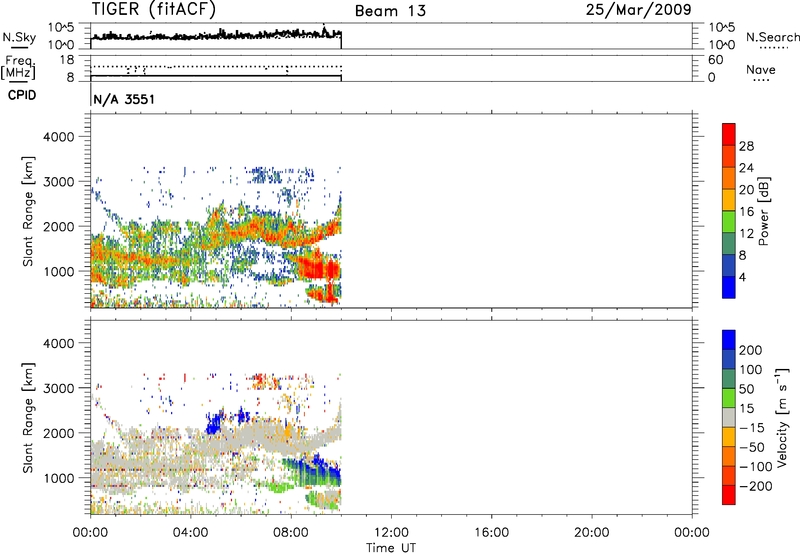The height and width of the screenshot is (554, 800).
Task: Click the dotted Nave line in frequency panel
Action: (x=216, y=67)
